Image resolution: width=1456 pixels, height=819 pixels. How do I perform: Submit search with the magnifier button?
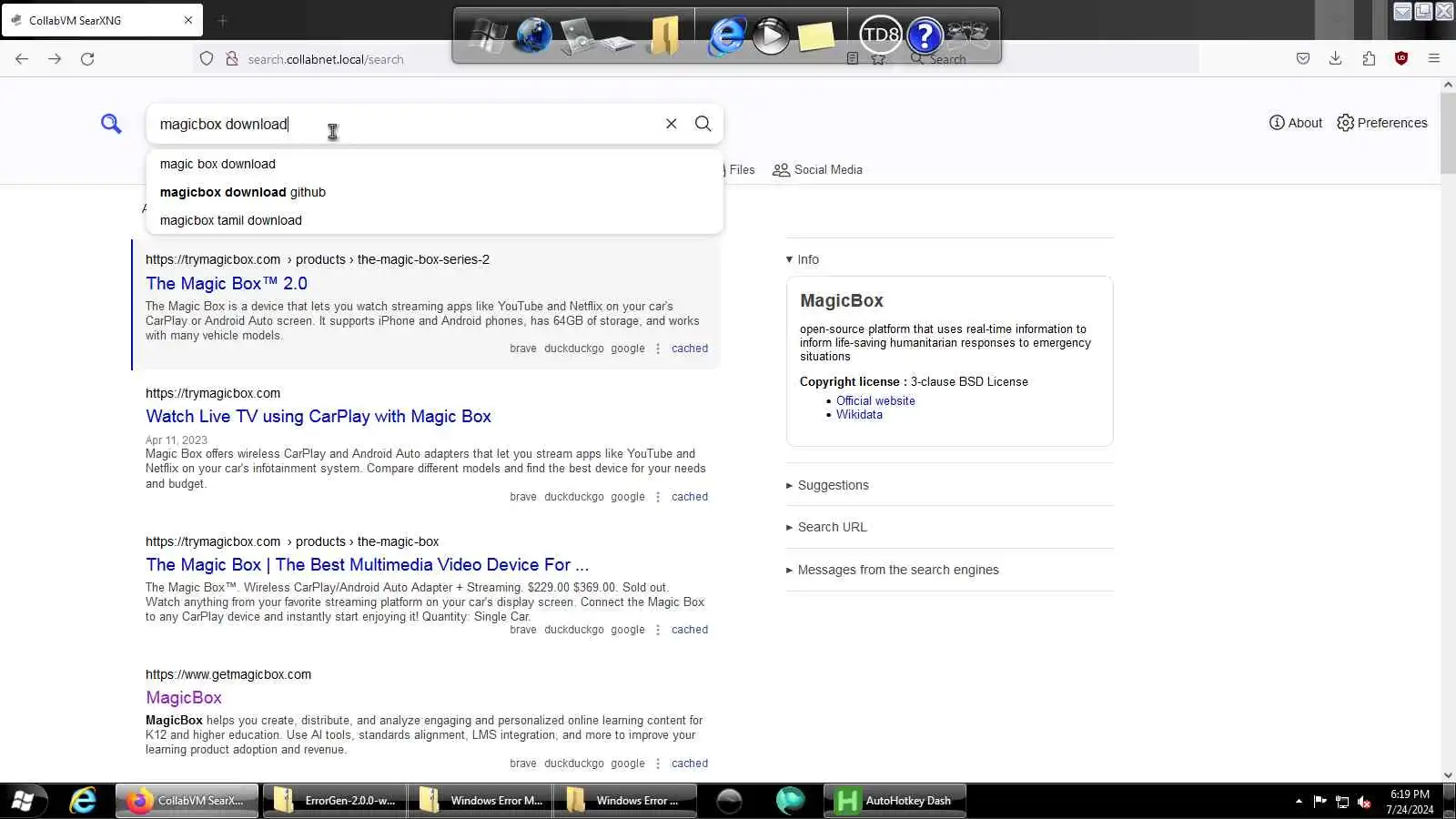coord(703,124)
